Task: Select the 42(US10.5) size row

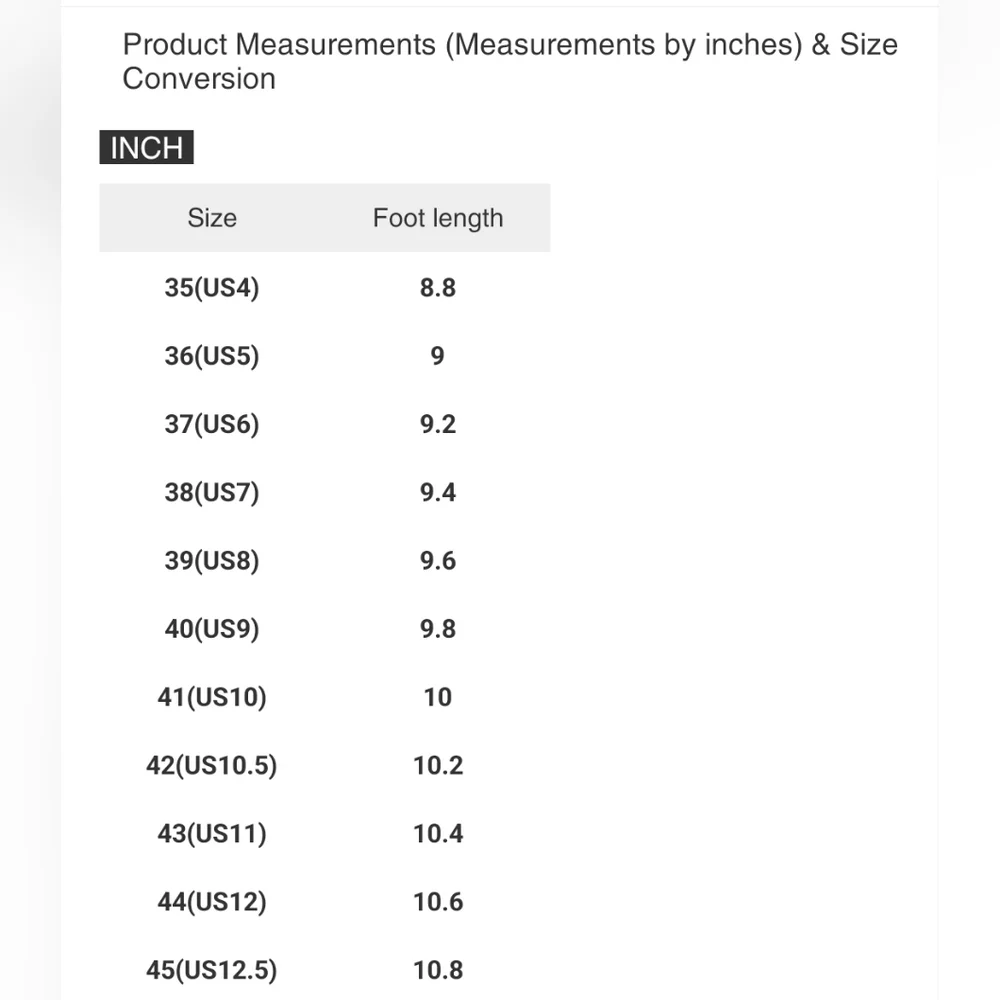Action: click(325, 765)
